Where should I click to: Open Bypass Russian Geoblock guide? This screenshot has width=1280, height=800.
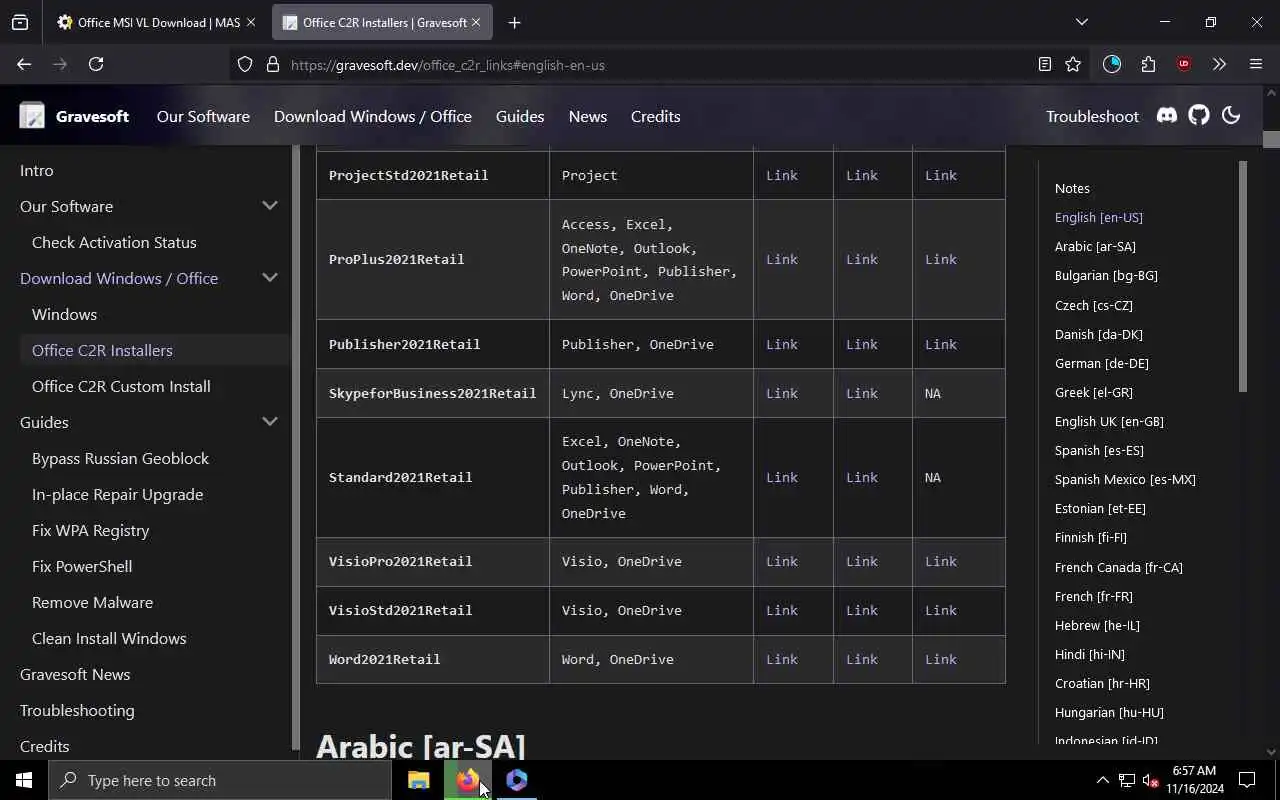[x=120, y=458]
